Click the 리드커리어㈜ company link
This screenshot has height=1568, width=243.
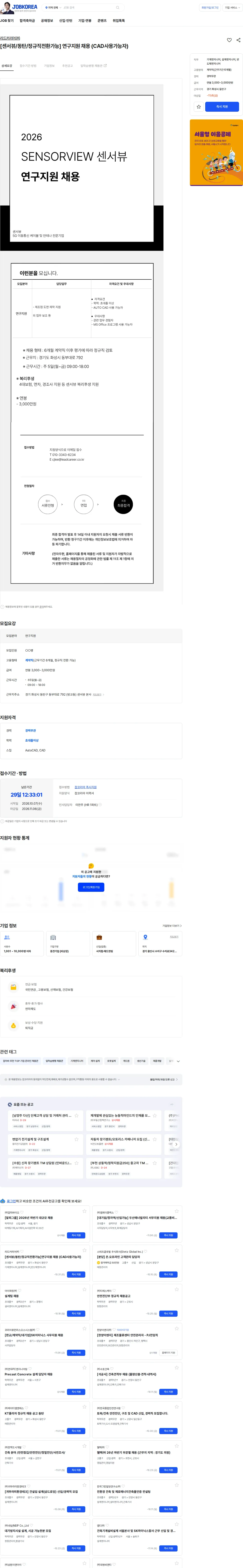coord(10,38)
